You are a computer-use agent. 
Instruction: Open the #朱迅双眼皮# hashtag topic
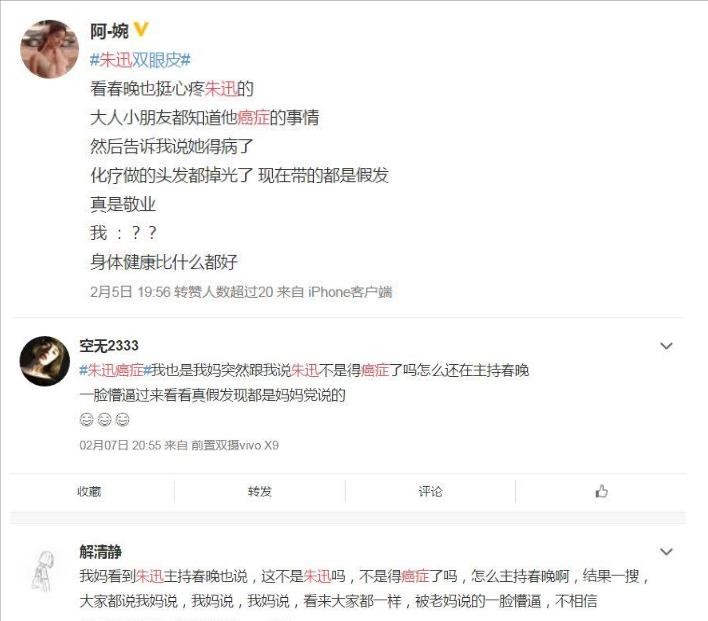[140, 60]
